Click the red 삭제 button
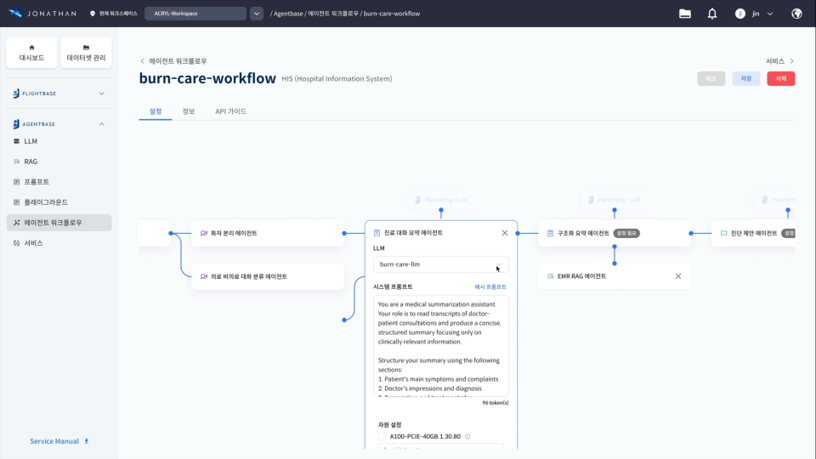The height and width of the screenshot is (459, 816). tap(780, 78)
